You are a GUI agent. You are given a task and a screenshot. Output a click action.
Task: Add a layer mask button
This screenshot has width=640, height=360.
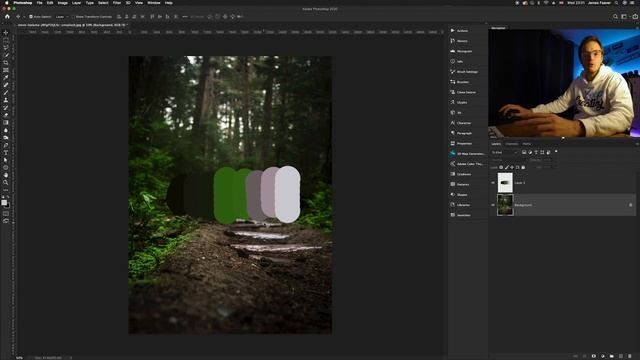593,356
